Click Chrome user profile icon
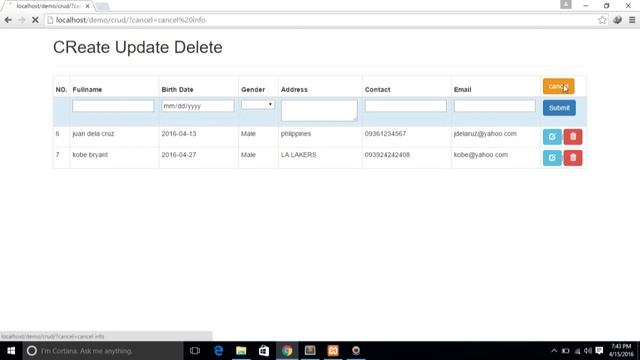 pos(566,4)
